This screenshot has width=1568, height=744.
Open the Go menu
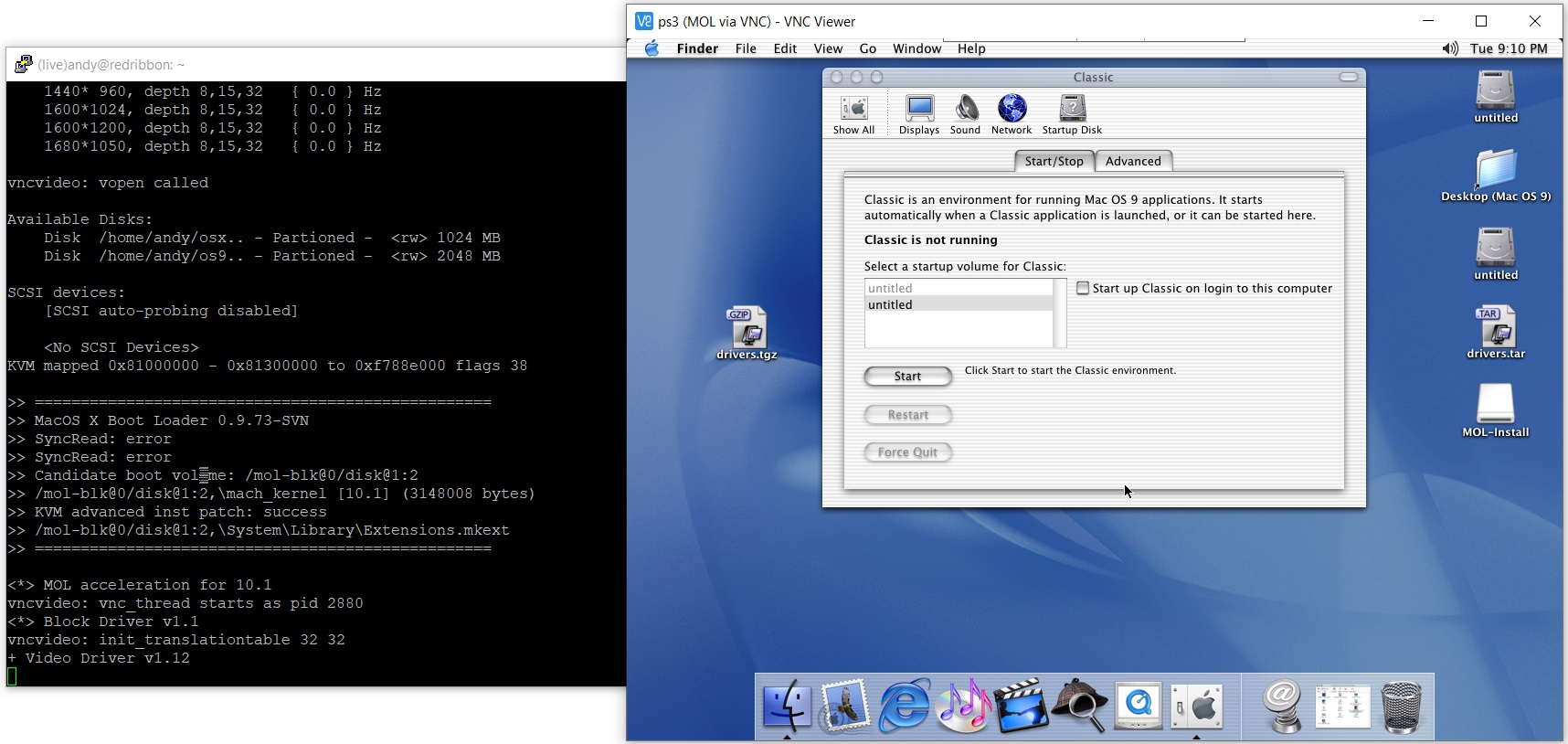point(867,48)
